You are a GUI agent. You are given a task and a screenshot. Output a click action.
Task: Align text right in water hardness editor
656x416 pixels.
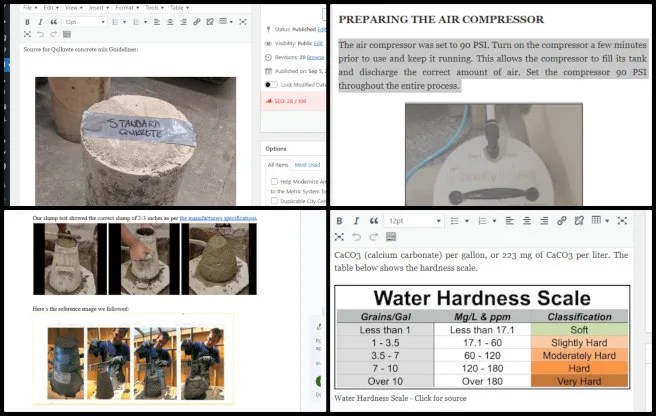point(544,221)
